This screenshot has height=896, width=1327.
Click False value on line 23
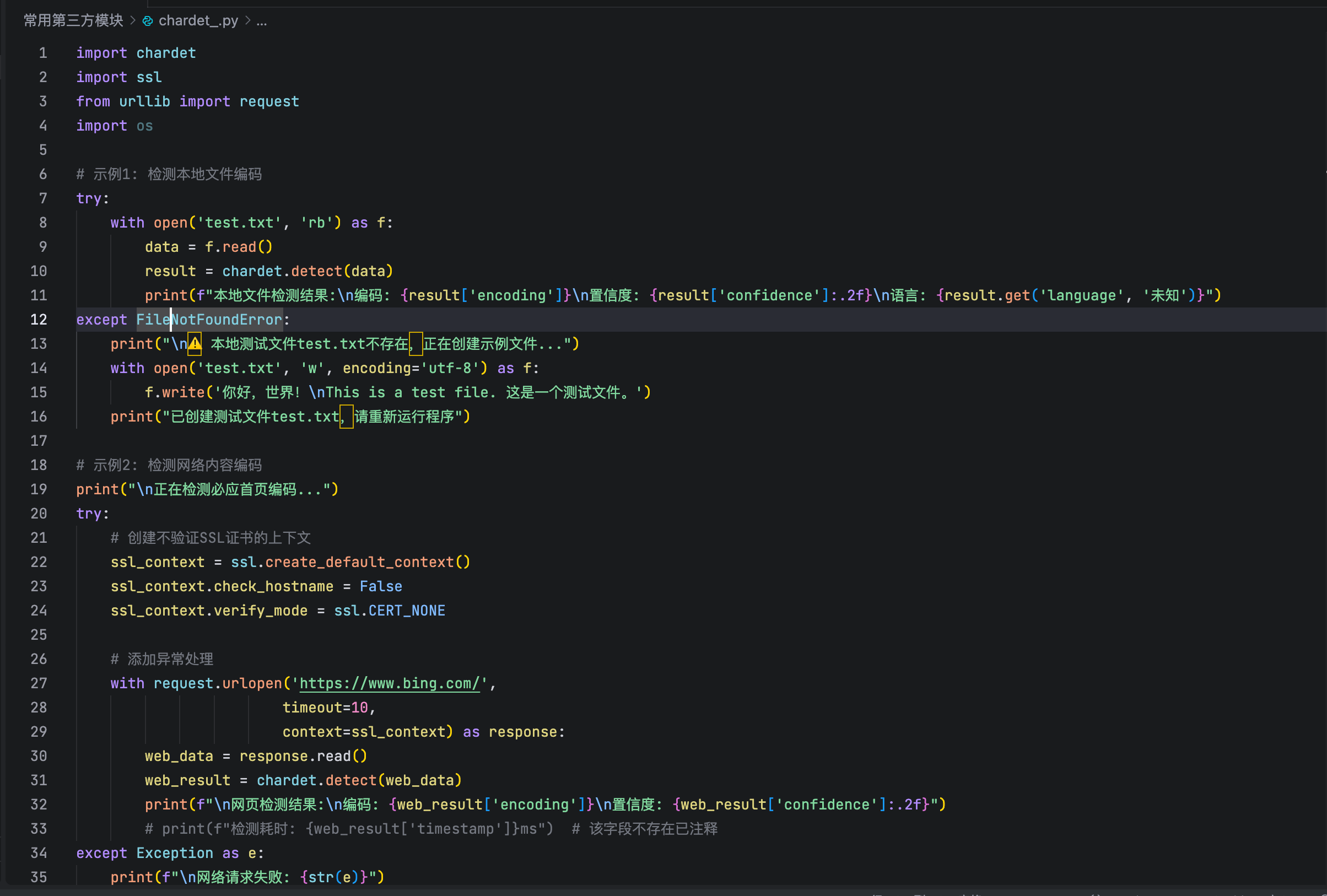coord(380,586)
